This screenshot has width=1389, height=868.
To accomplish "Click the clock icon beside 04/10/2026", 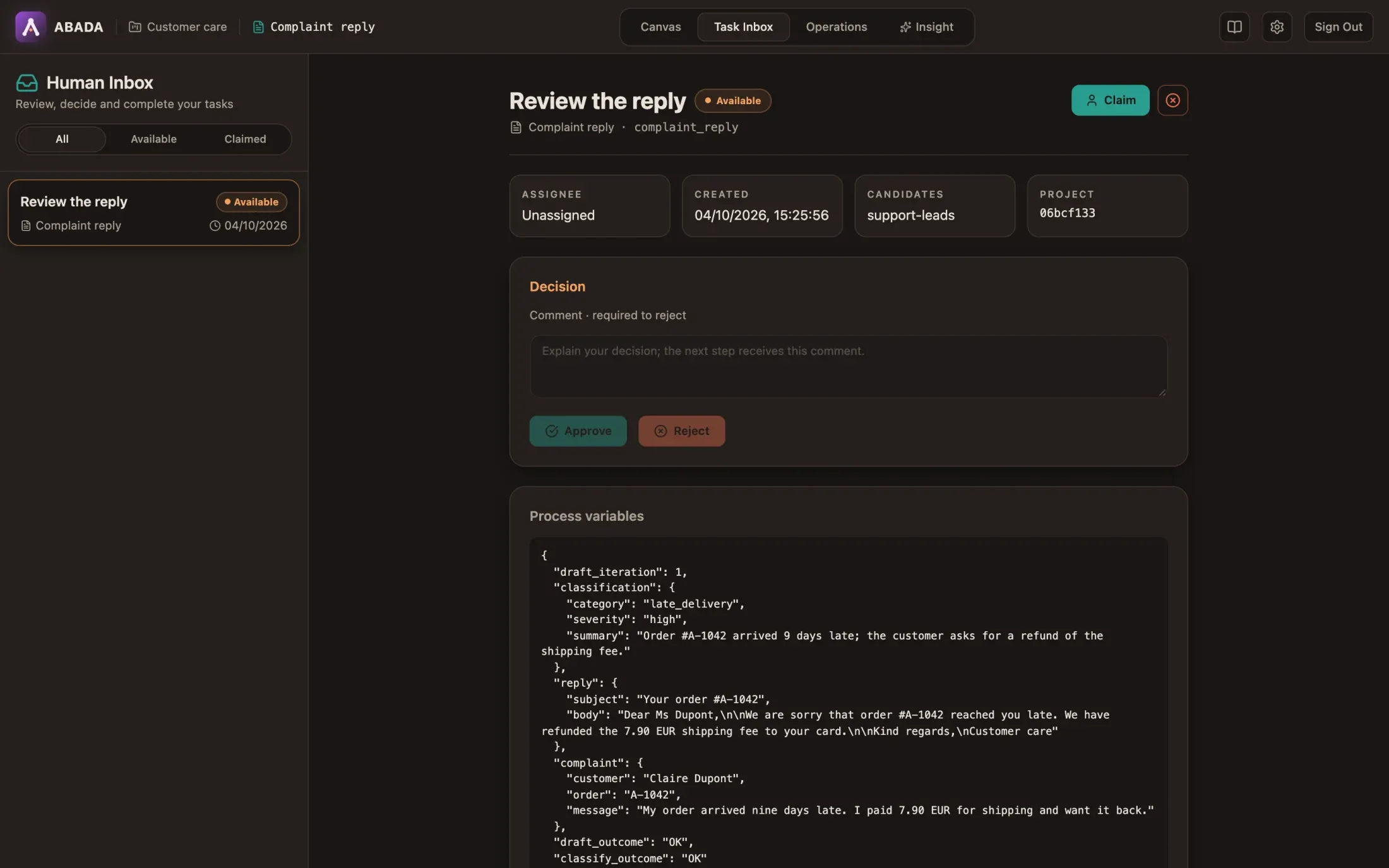I will [x=215, y=225].
